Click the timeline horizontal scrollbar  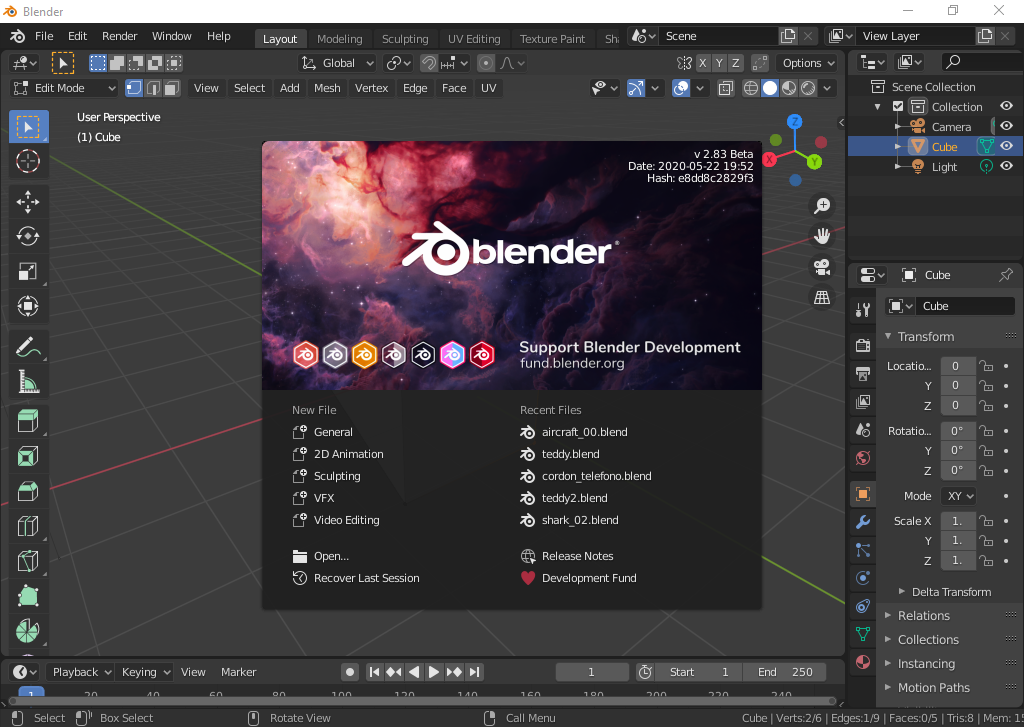pyautogui.click(x=423, y=701)
